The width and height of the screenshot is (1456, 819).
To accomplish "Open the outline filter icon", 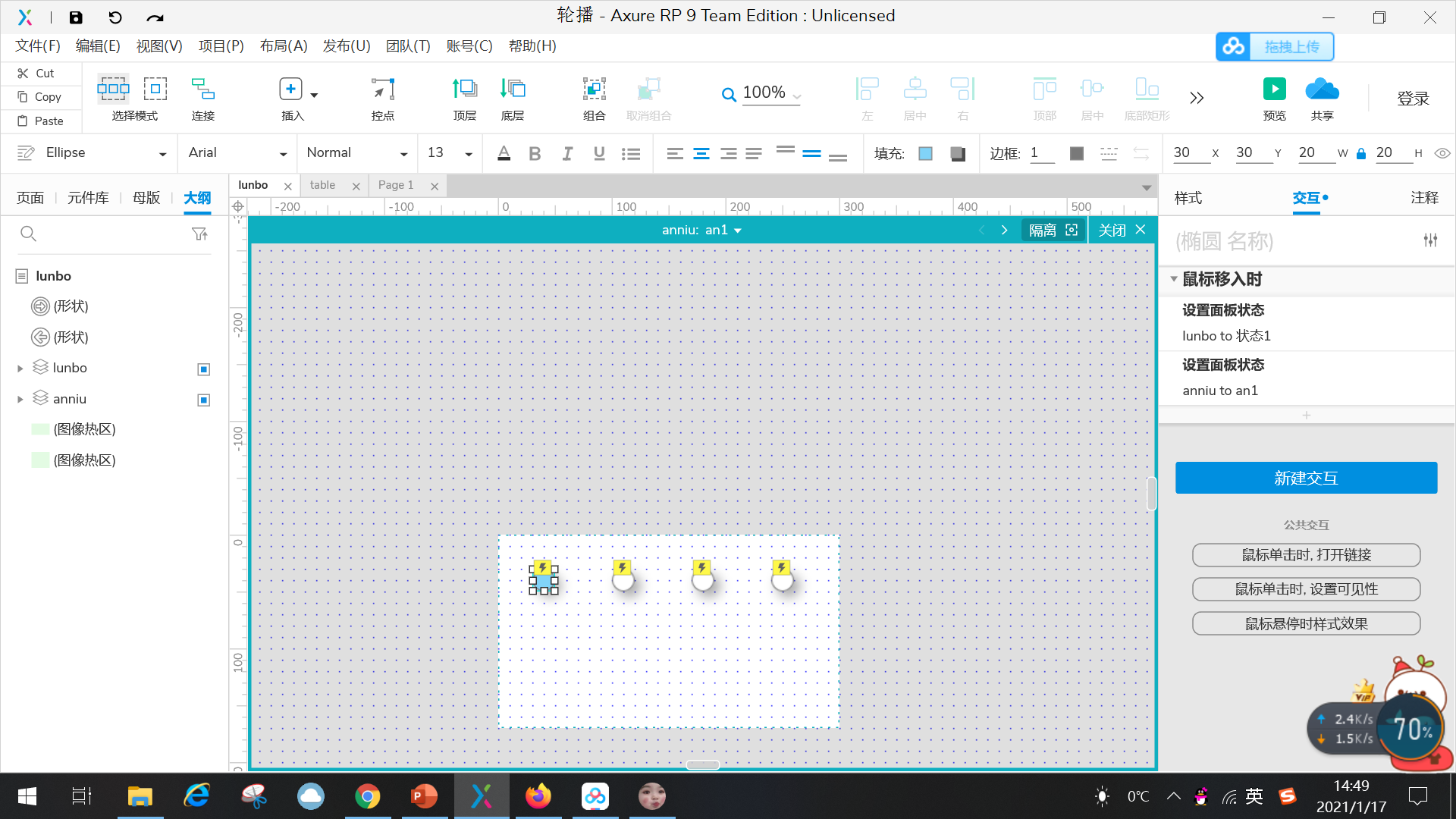I will tap(199, 234).
